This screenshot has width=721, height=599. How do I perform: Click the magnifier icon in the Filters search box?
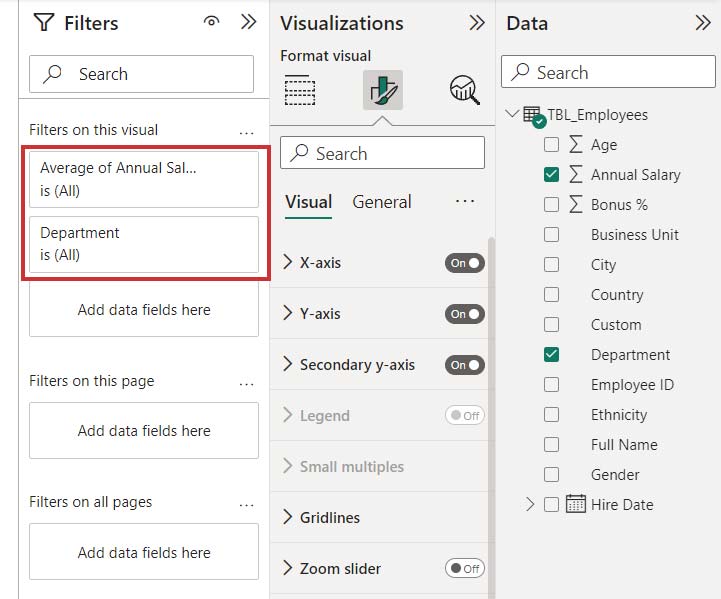[52, 74]
